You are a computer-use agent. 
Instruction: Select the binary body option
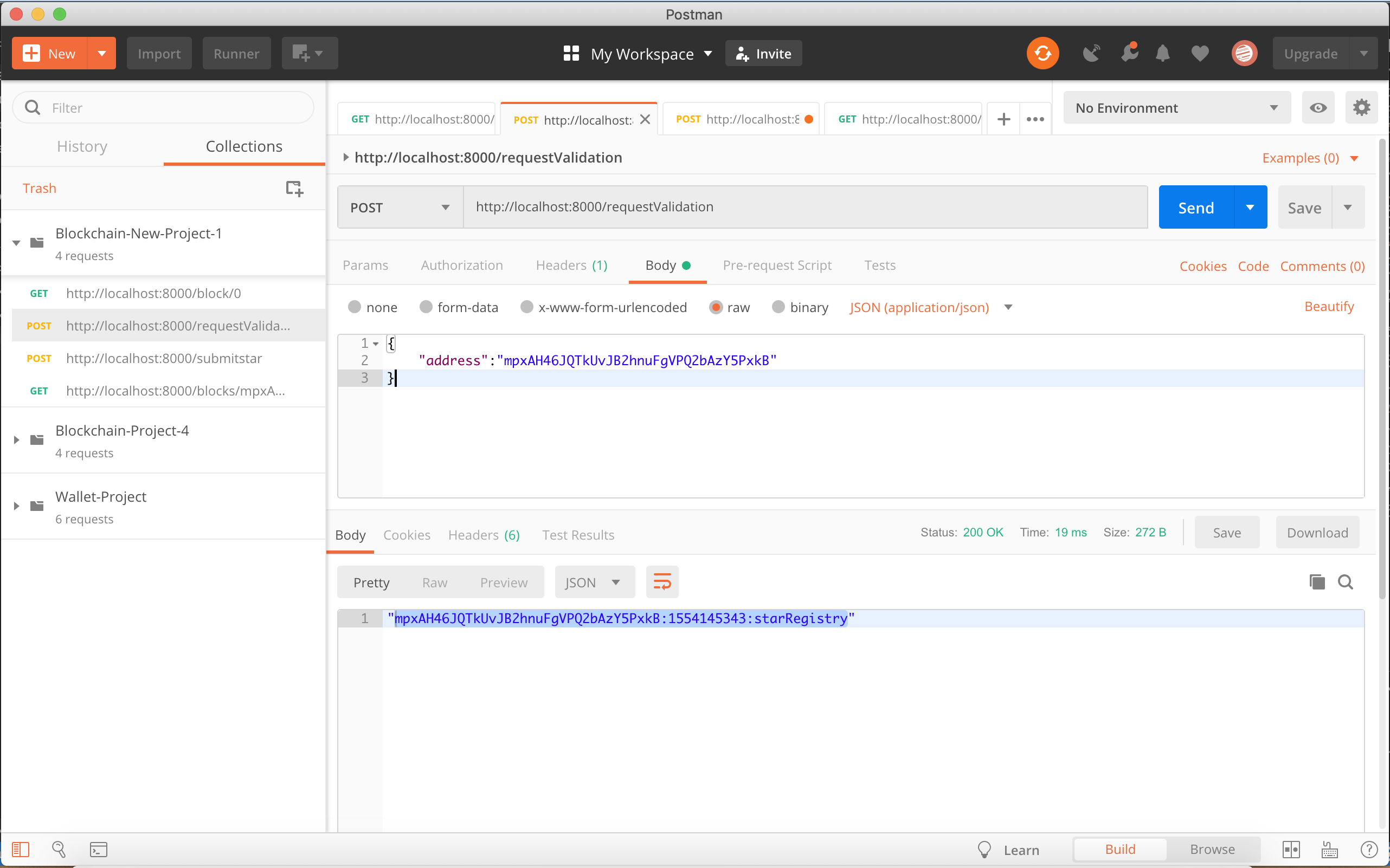pos(778,307)
